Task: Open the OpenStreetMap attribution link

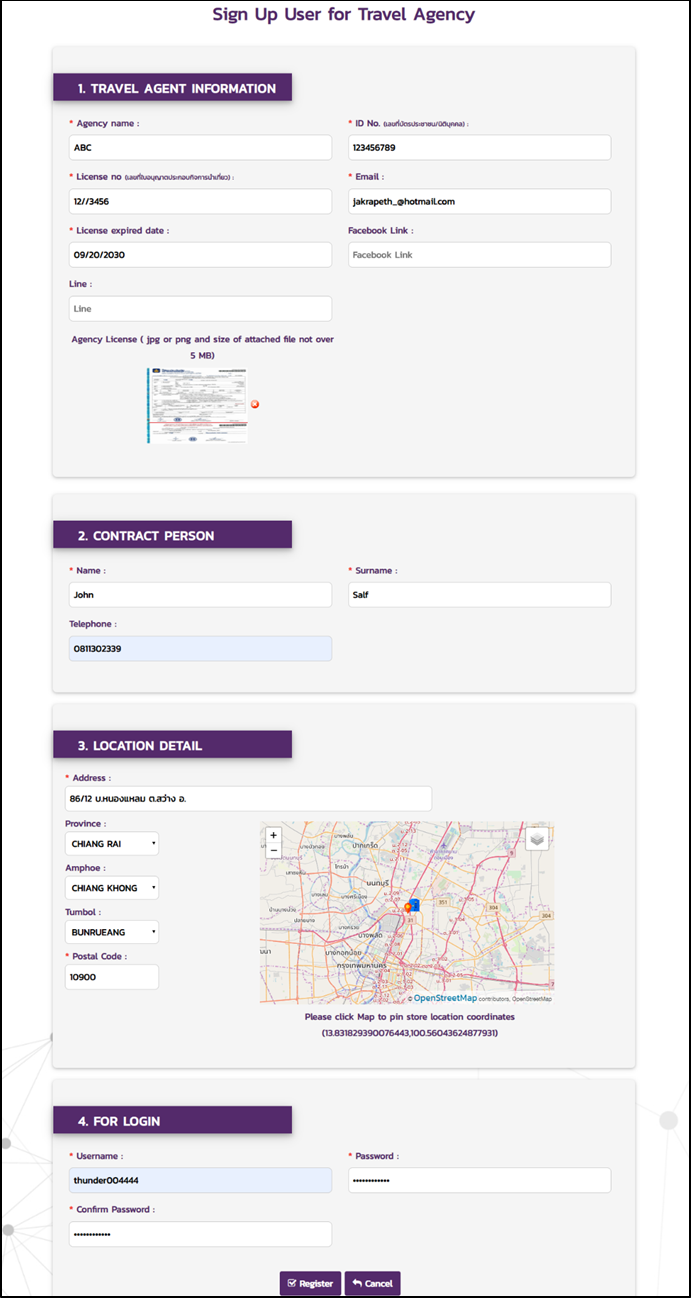Action: coord(445,998)
